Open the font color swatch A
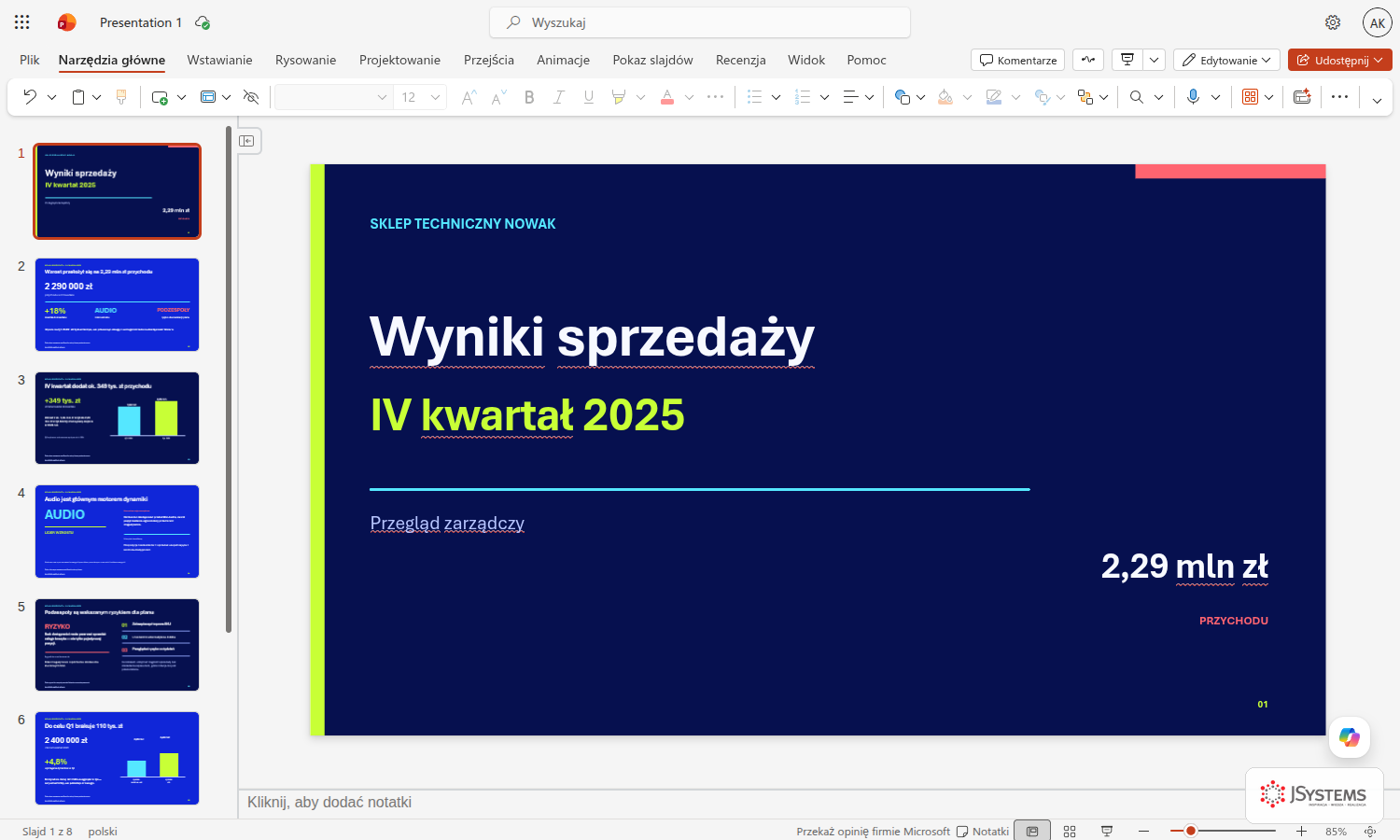Image resolution: width=1400 pixels, height=840 pixels. [x=667, y=97]
